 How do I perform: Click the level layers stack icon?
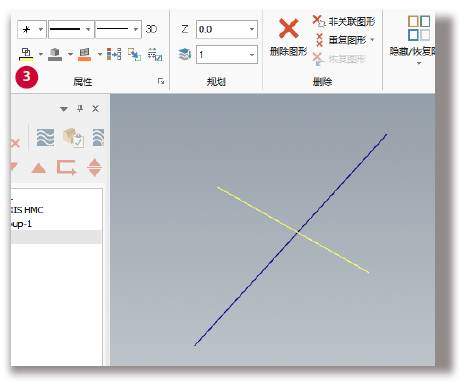(x=185, y=54)
